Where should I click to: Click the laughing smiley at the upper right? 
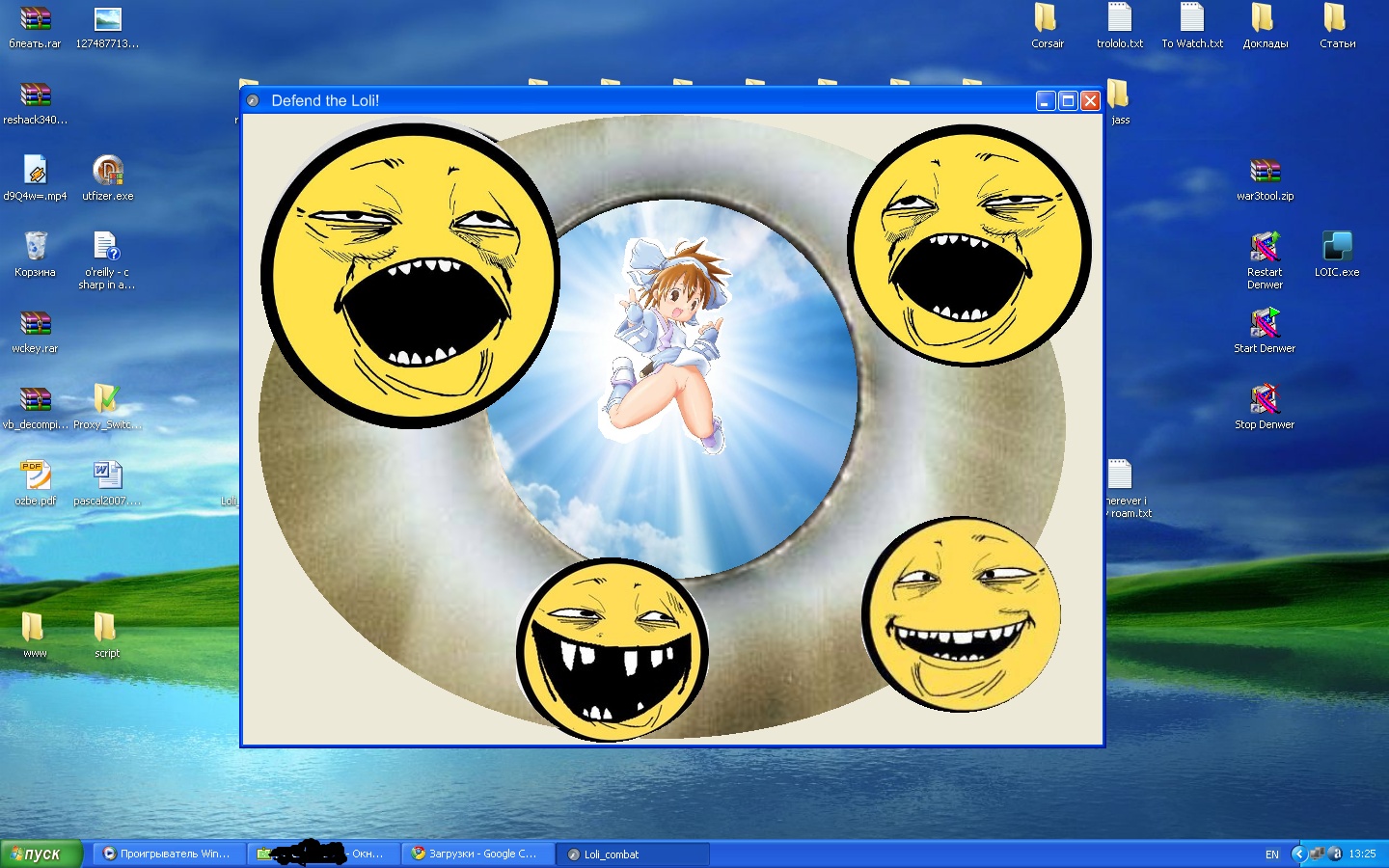(969, 245)
